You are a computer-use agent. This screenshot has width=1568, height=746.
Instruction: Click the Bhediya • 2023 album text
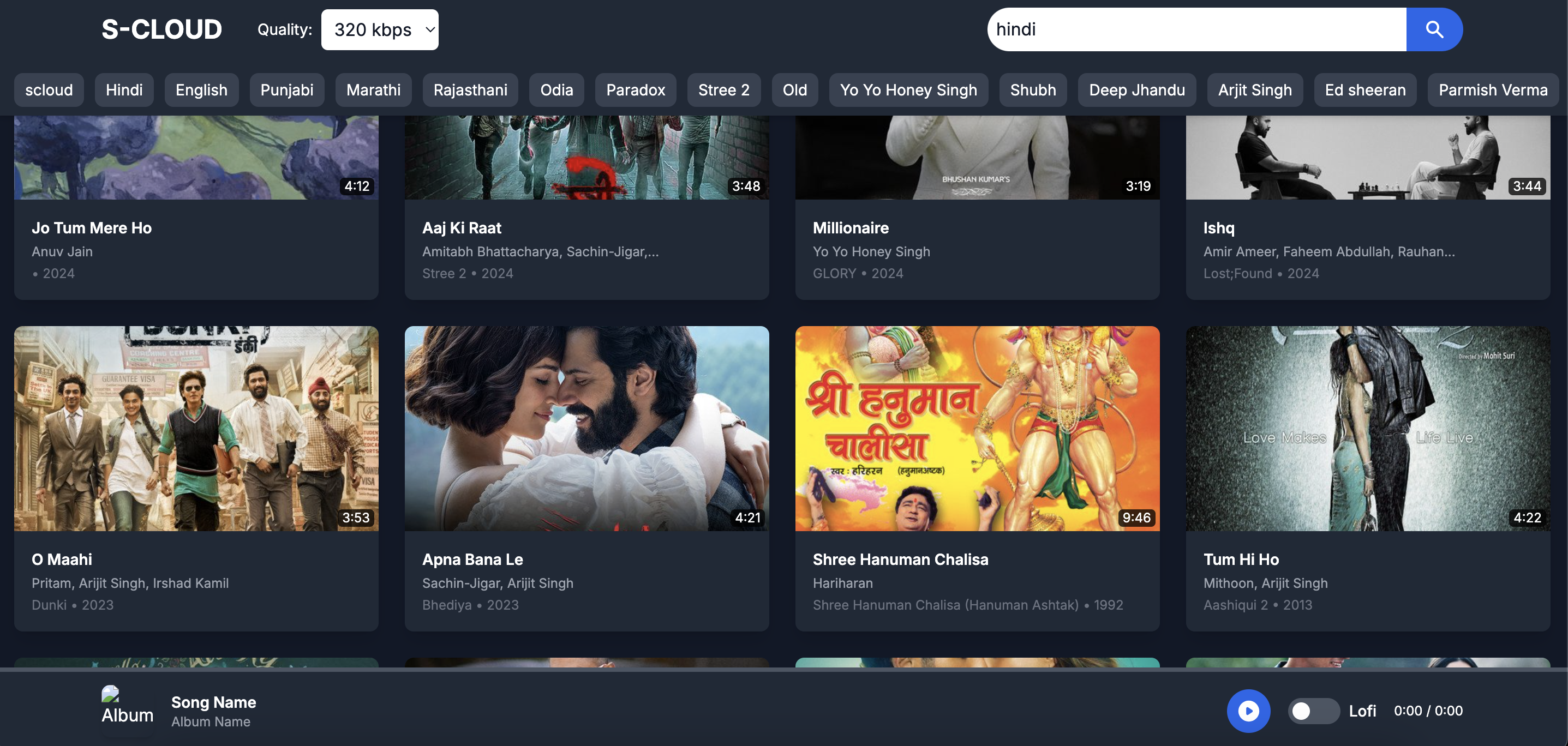(x=470, y=605)
